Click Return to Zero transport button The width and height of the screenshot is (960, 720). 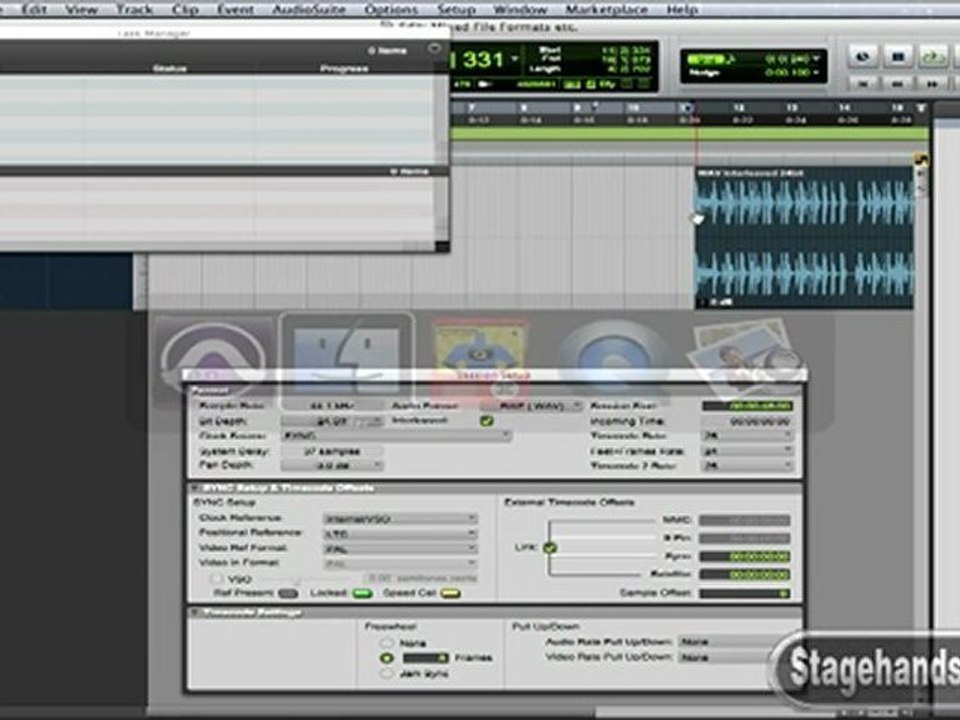pyautogui.click(x=863, y=83)
